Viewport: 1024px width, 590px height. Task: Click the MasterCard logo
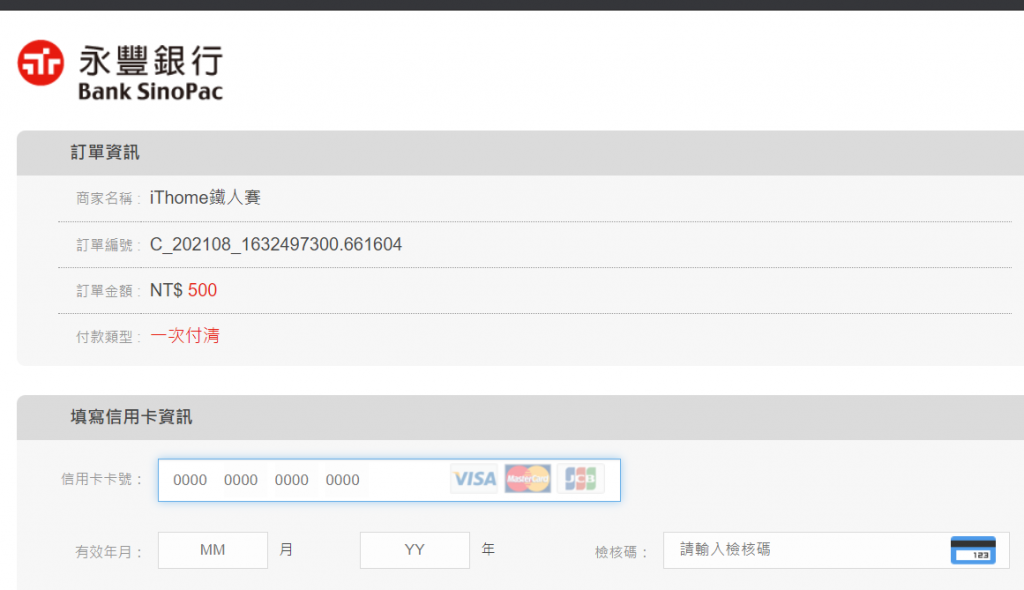[528, 479]
